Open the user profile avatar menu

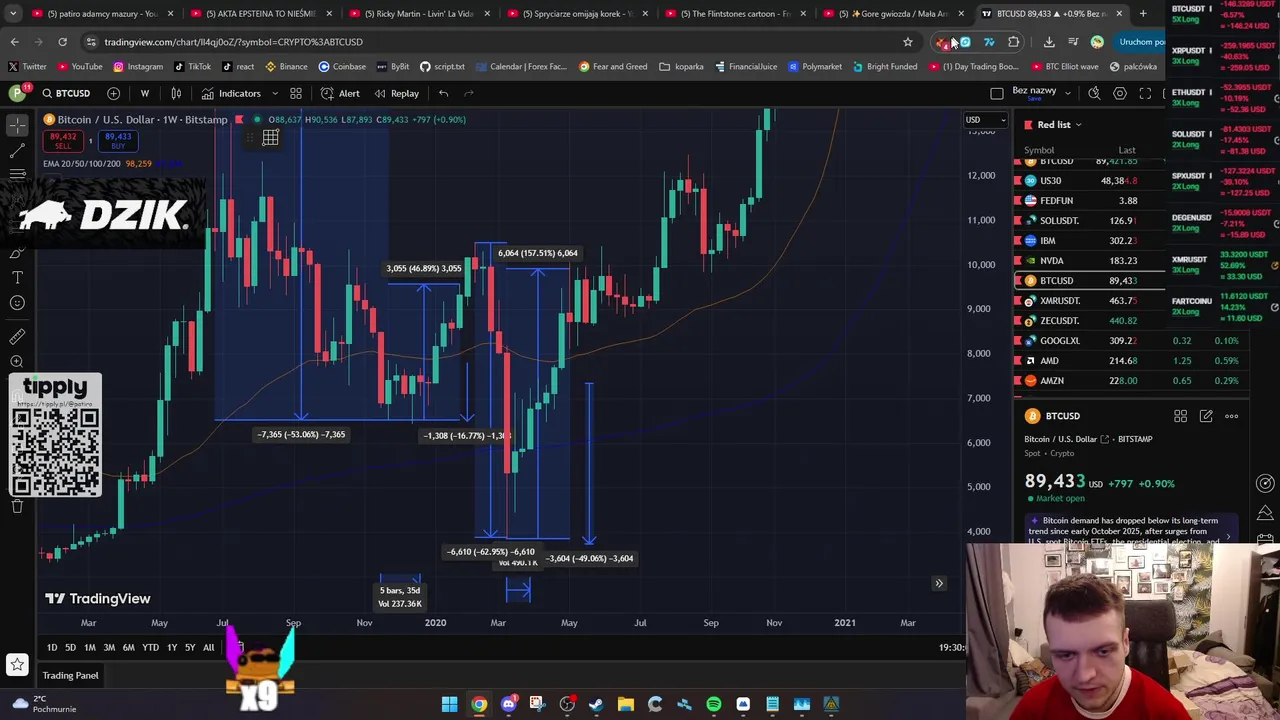17,93
